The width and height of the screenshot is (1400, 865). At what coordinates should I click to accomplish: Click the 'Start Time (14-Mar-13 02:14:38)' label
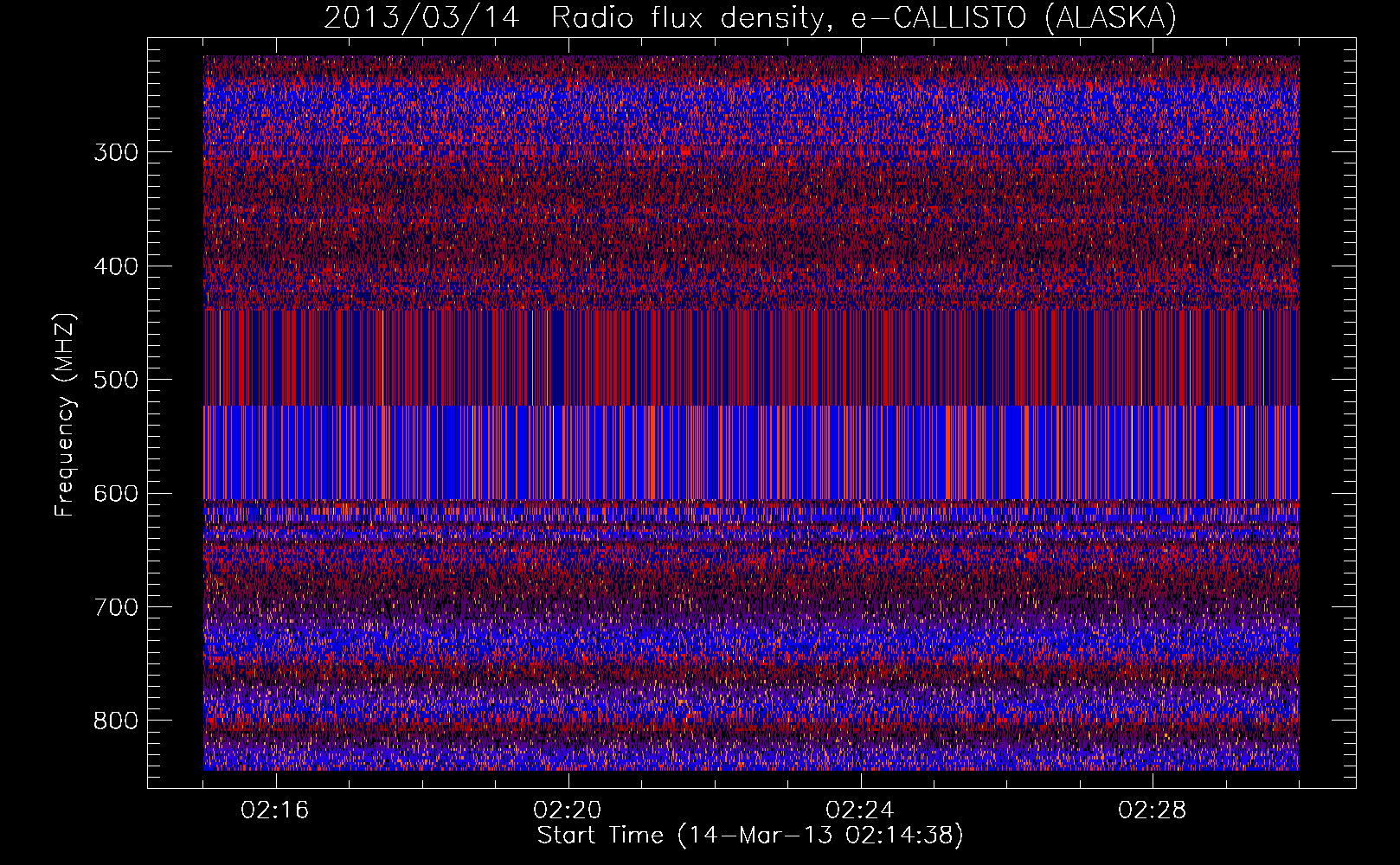[750, 836]
